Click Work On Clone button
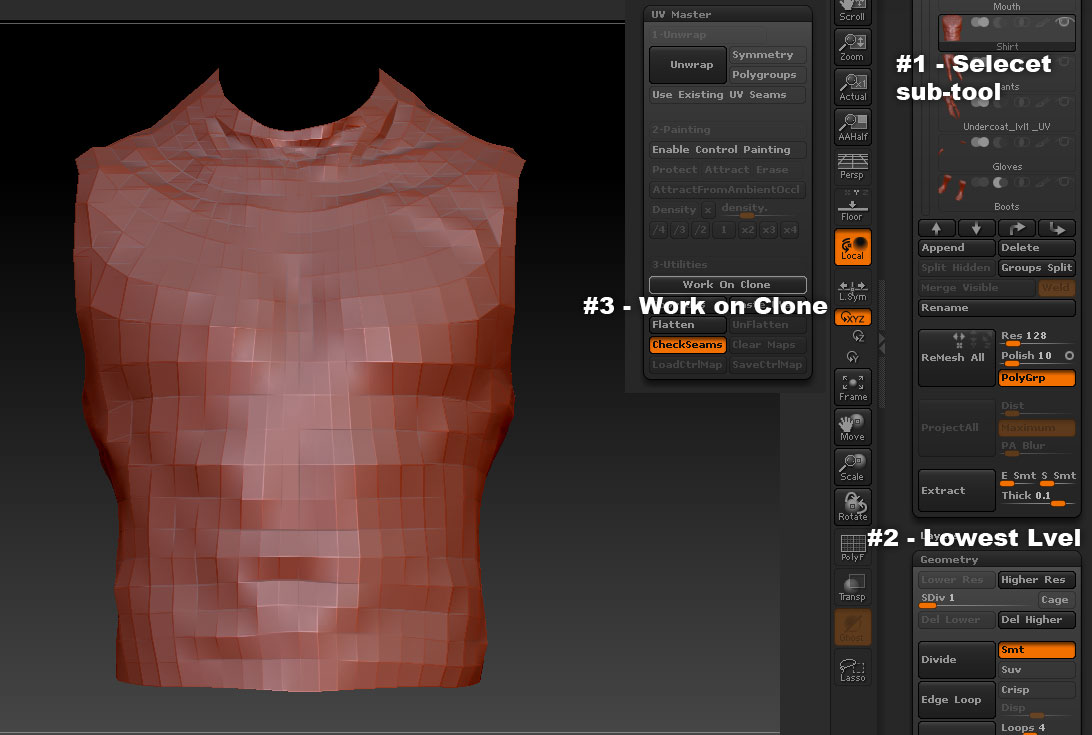 pyautogui.click(x=728, y=284)
